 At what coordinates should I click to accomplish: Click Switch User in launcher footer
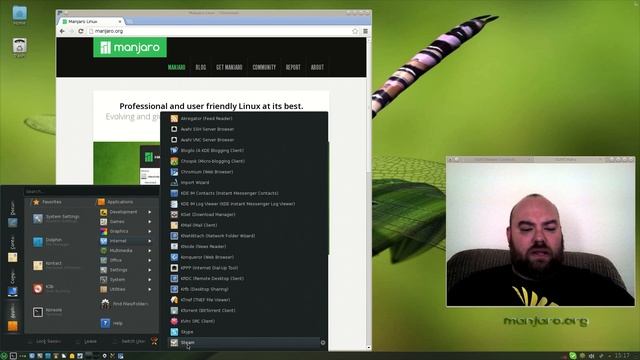(129, 341)
